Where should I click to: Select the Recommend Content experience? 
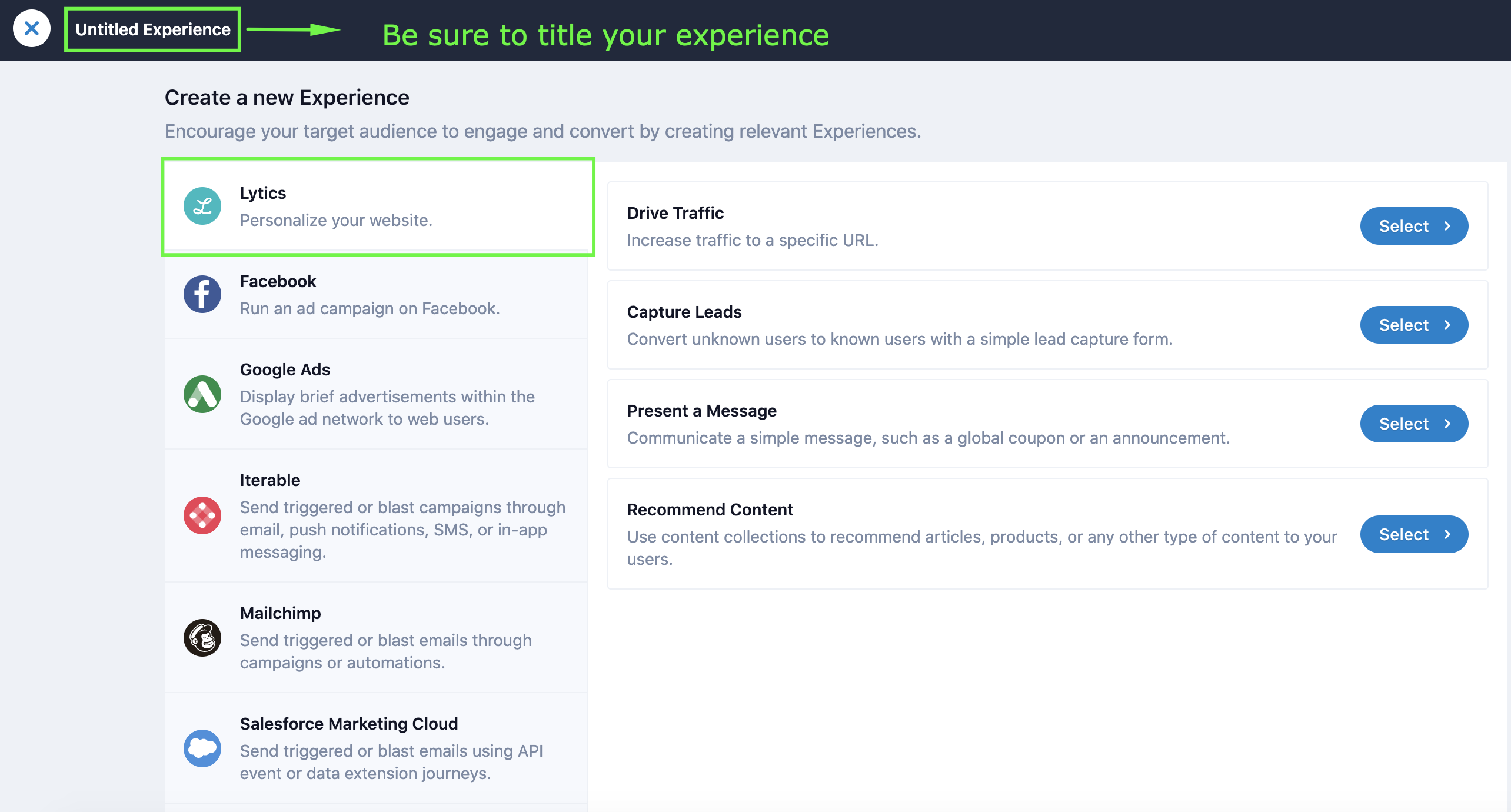(x=1414, y=534)
